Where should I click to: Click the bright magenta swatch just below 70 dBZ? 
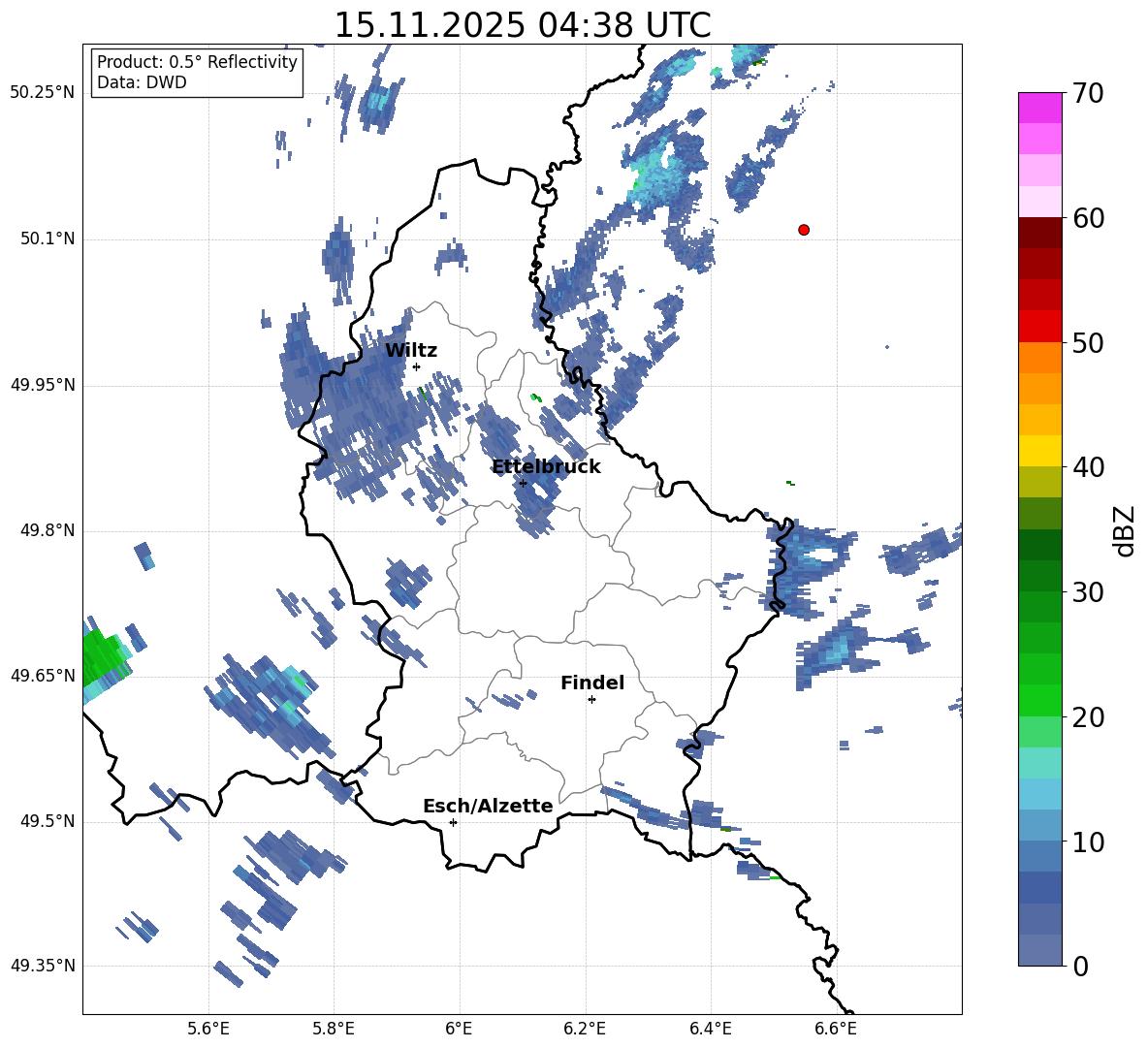coord(1039,109)
